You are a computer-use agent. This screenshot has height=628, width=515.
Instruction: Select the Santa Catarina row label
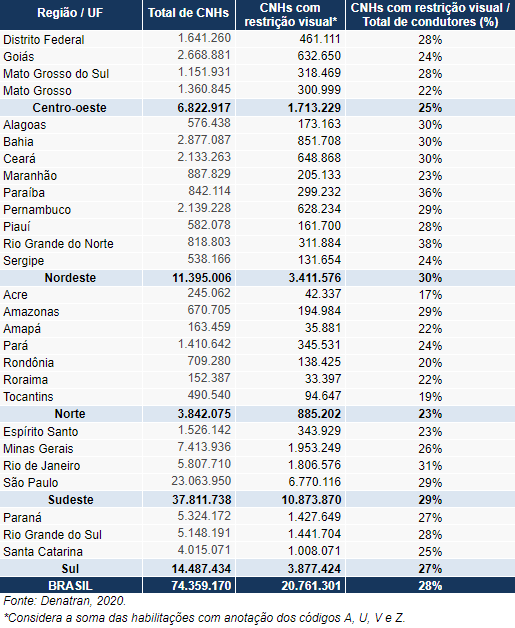point(43,552)
